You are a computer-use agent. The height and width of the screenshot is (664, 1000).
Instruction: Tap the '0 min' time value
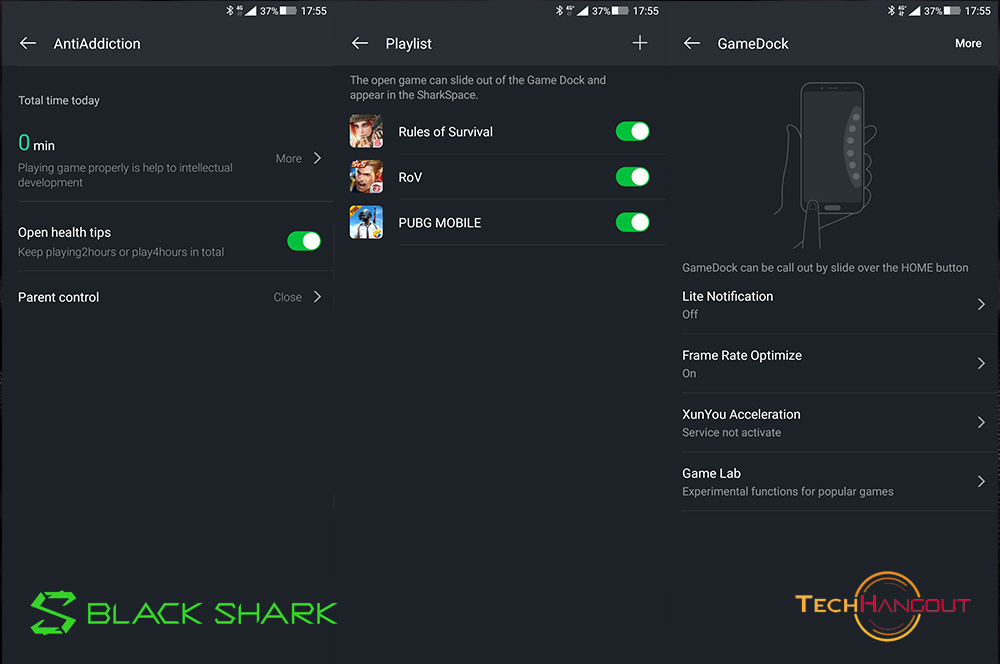36,142
